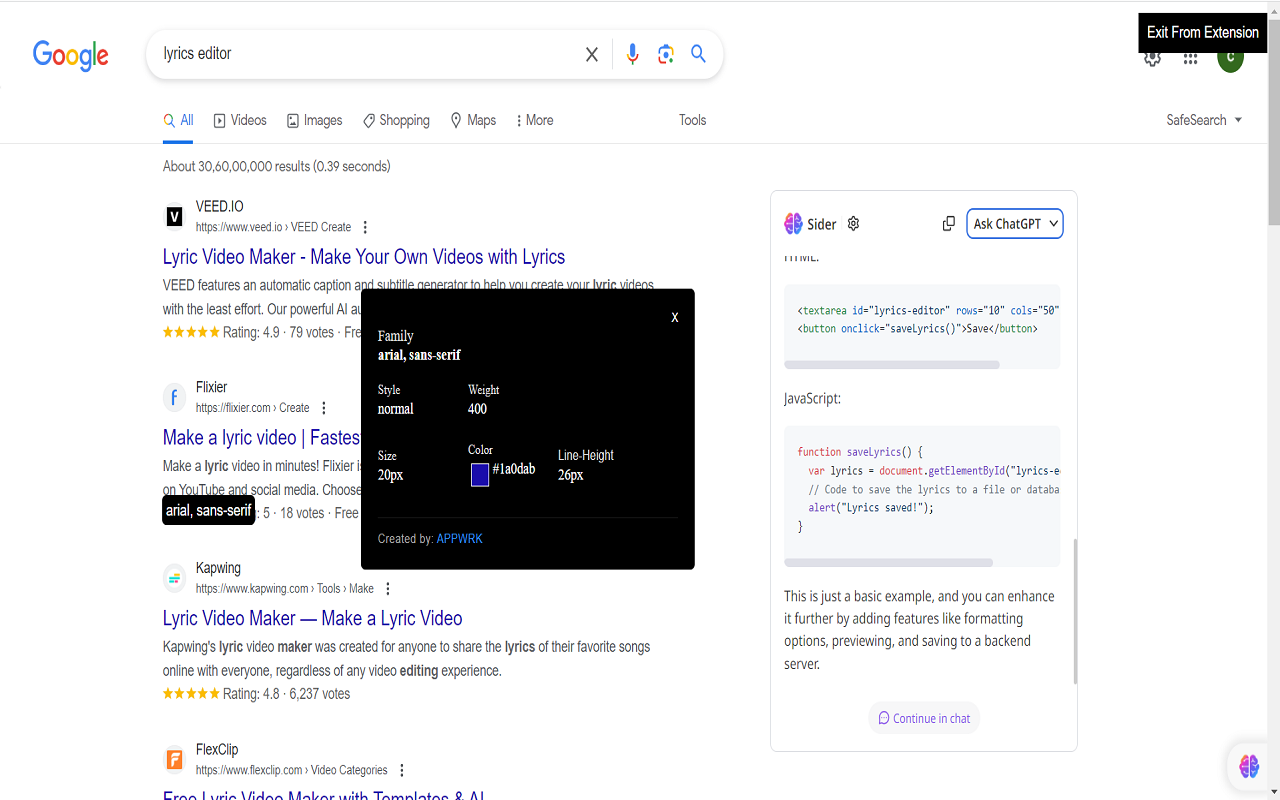Image resolution: width=1280 pixels, height=800 pixels.
Task: Open Google Lens image search
Action: (x=666, y=54)
